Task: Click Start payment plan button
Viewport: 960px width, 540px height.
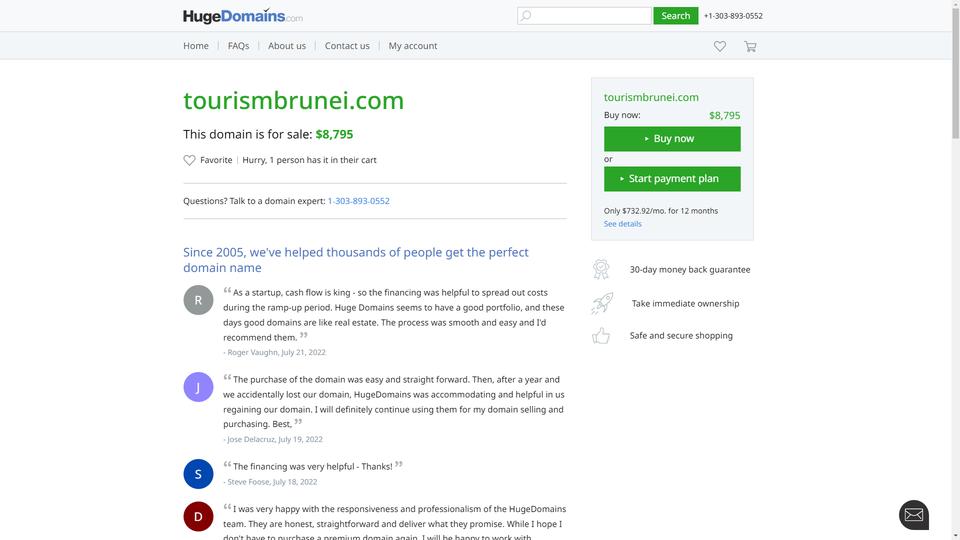Action: (672, 179)
